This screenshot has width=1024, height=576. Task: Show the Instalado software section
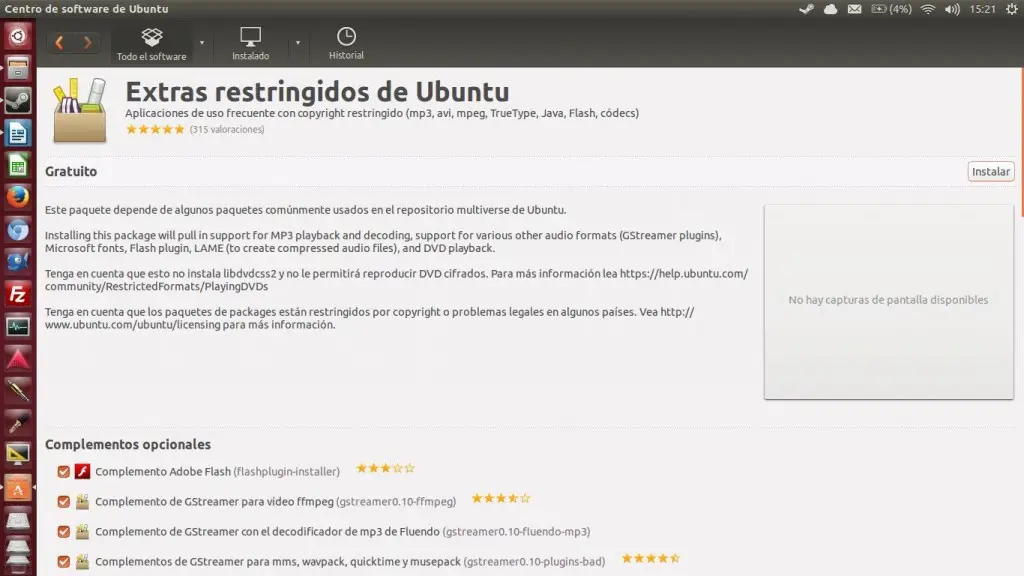[x=251, y=44]
